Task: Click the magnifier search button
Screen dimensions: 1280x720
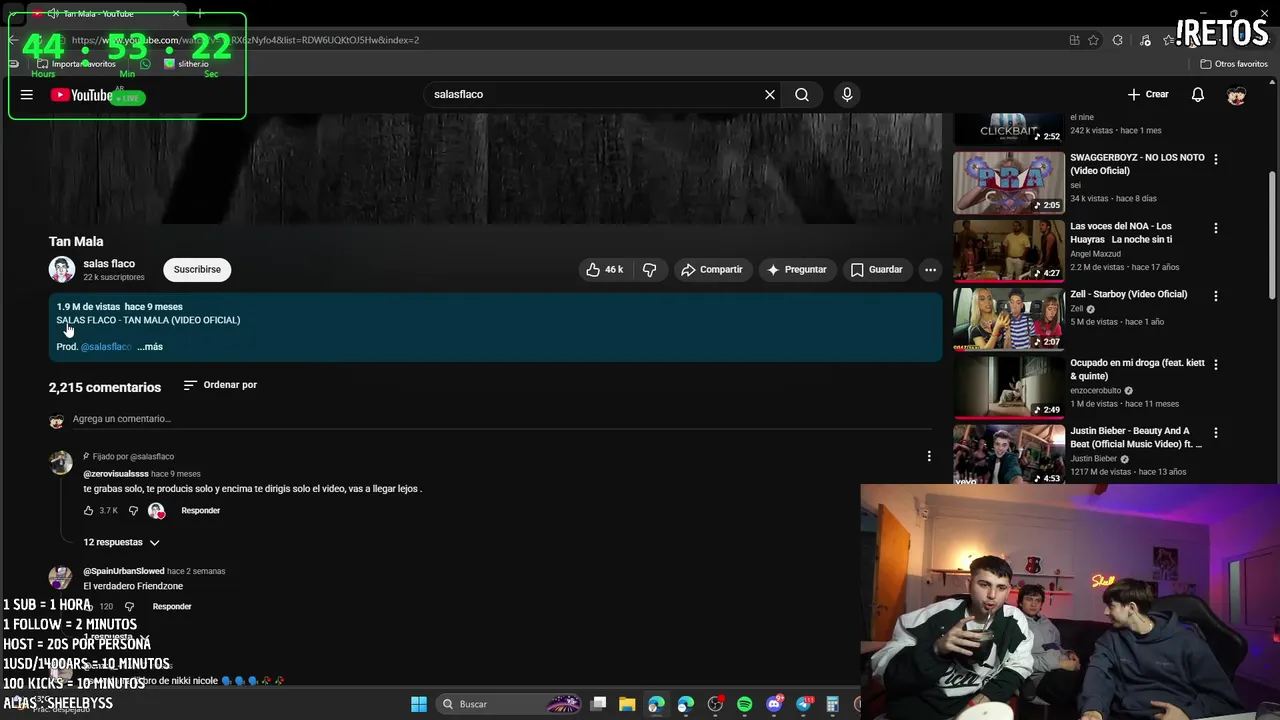Action: click(x=802, y=94)
